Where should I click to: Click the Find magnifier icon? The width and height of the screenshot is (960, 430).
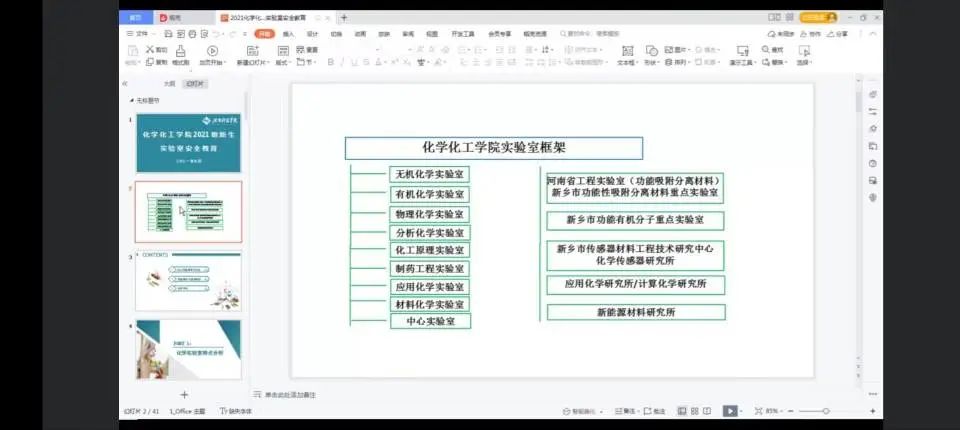pyautogui.click(x=766, y=50)
